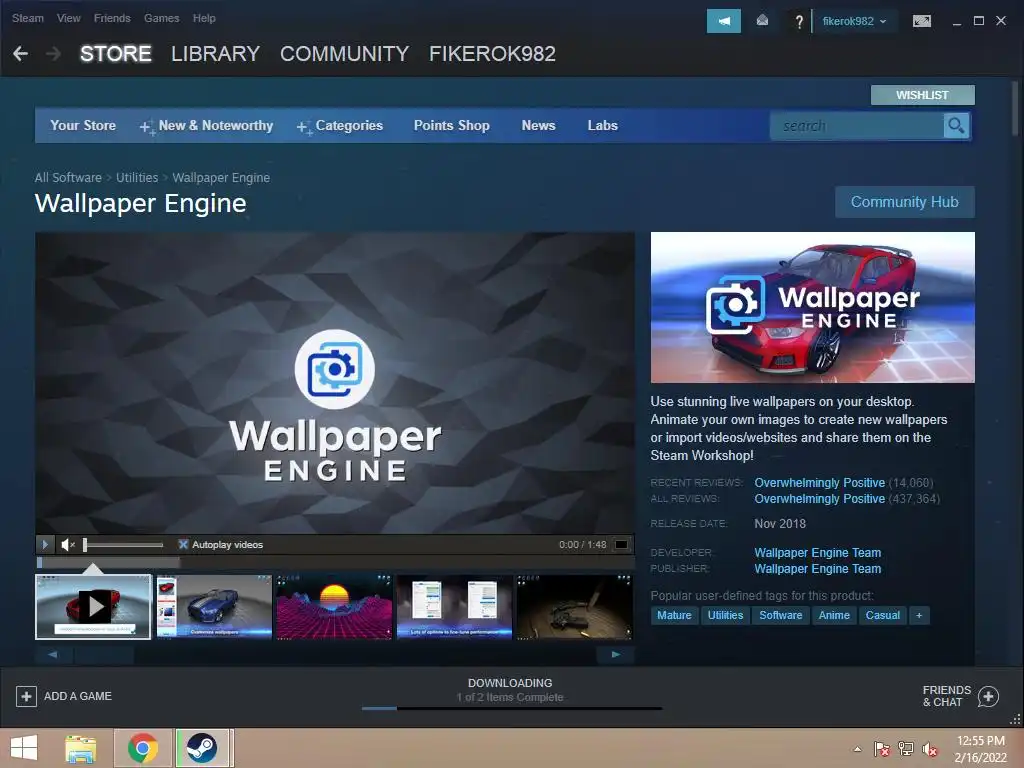
Task: Play the video with play button
Action: (44, 544)
